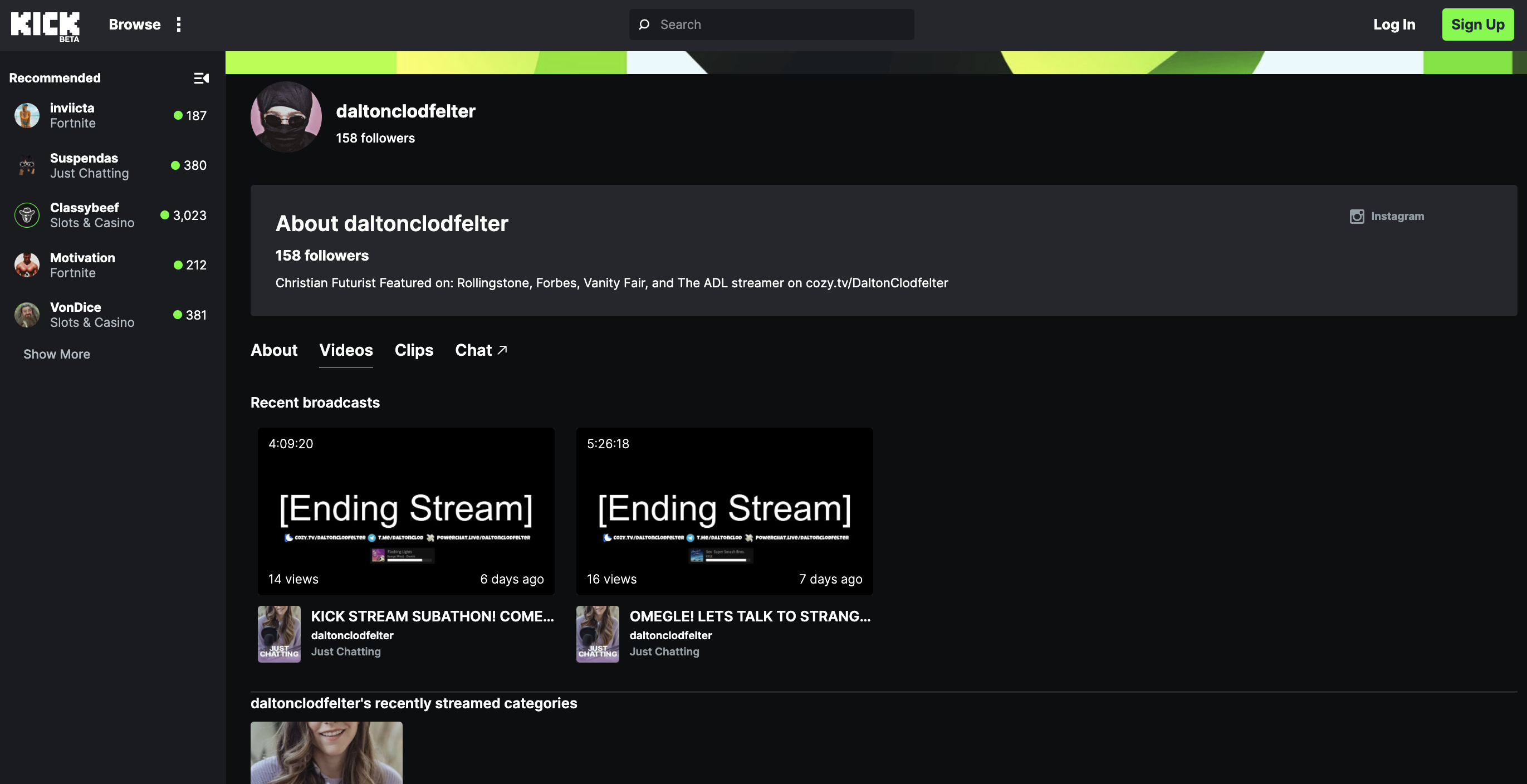This screenshot has height=784, width=1527.
Task: Click the Kick logo in header
Action: point(45,25)
